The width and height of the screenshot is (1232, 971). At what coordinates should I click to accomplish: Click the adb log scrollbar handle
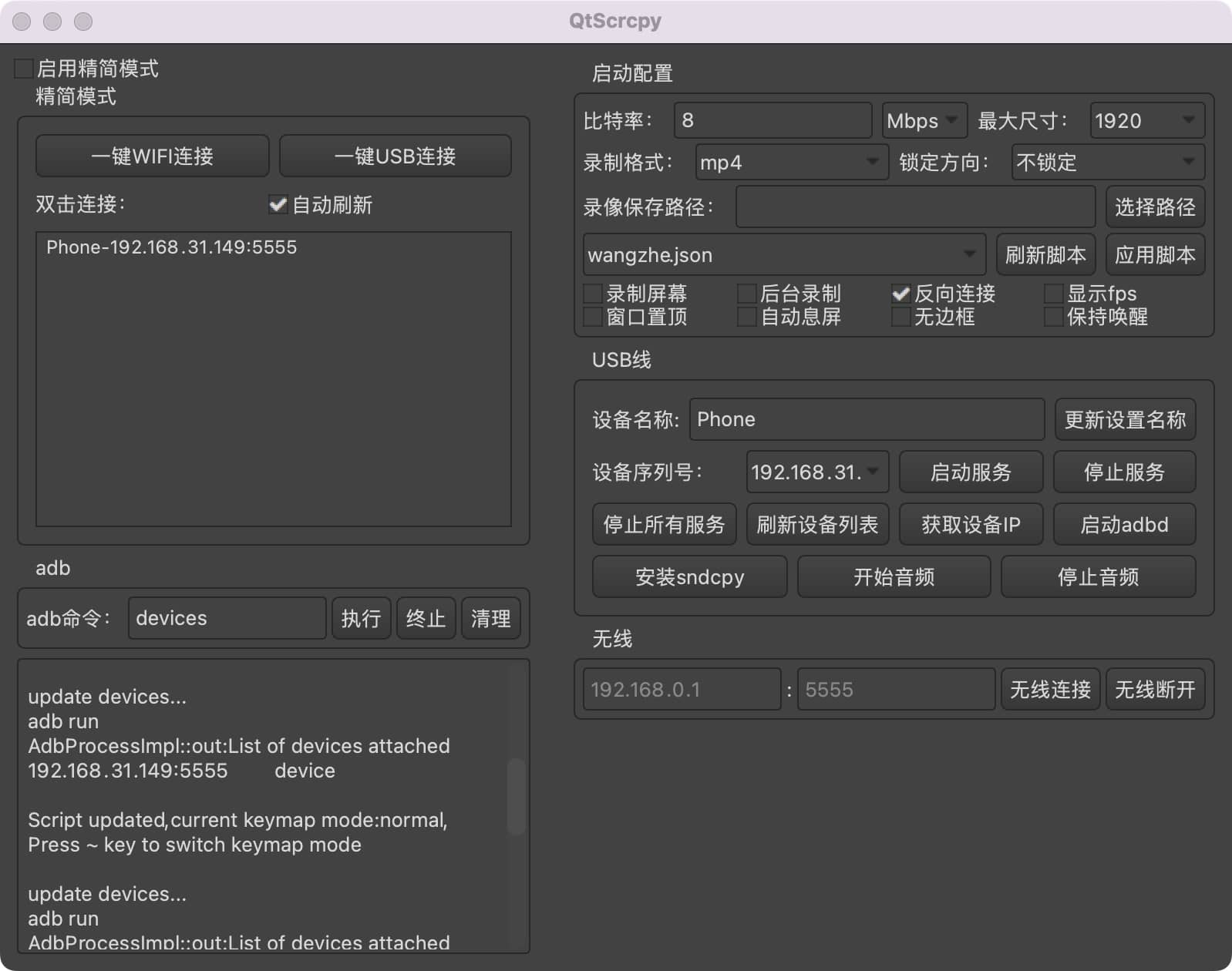[x=516, y=797]
